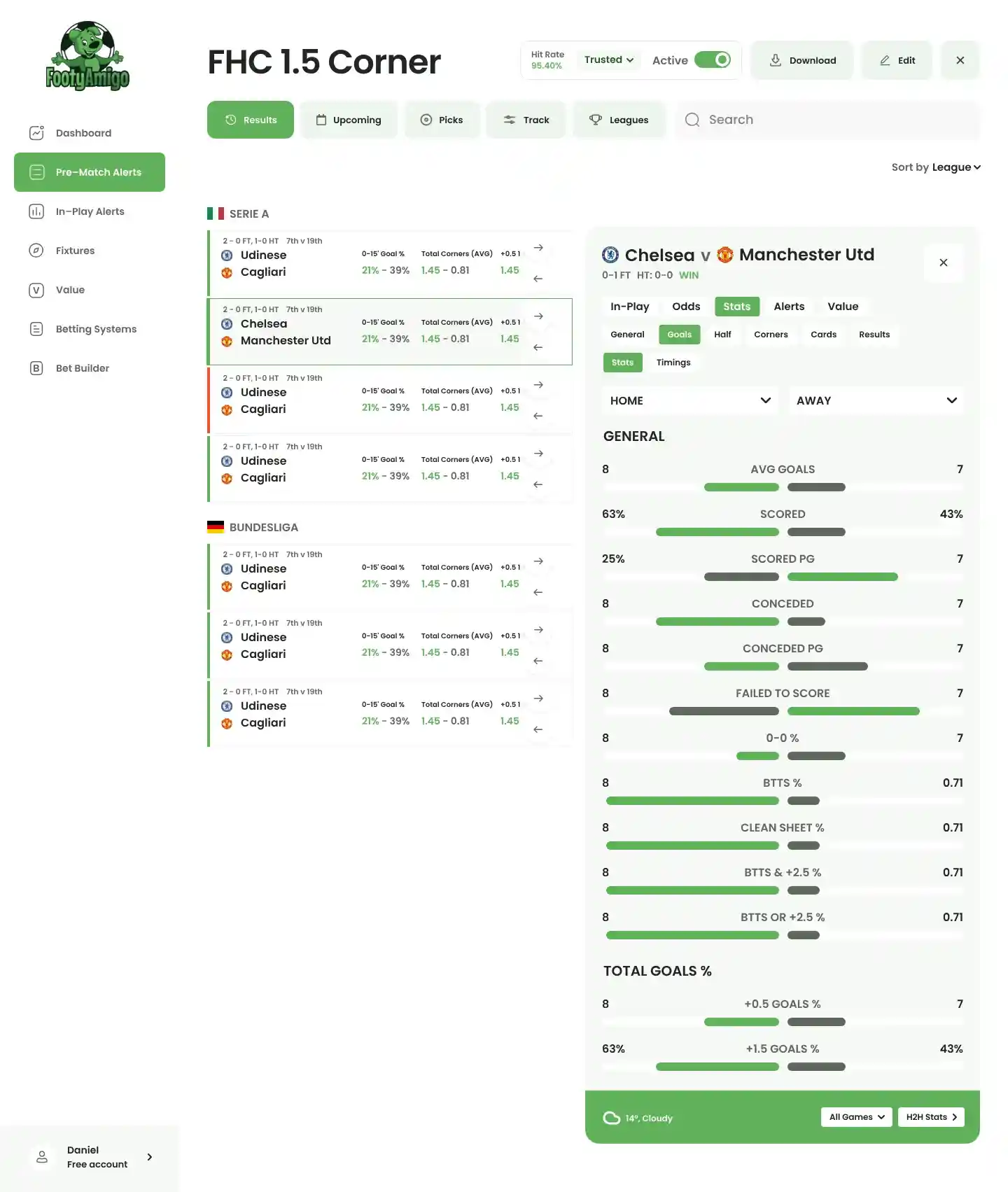Click the Value sidebar icon
Screen dimensions: 1008x1192
coord(36,290)
